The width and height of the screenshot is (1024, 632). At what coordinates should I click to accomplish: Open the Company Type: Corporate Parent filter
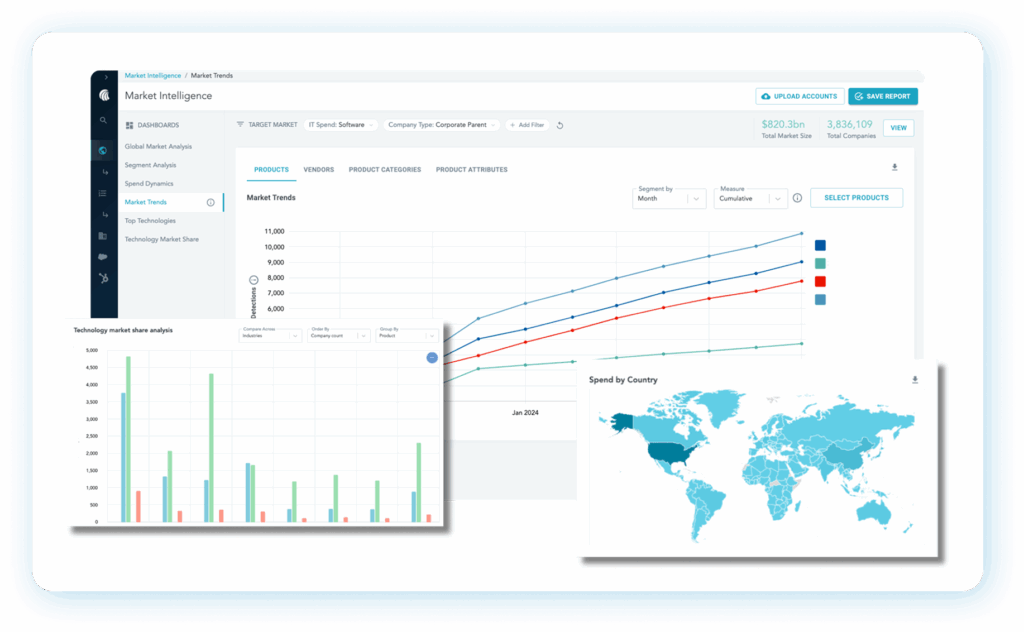click(440, 125)
